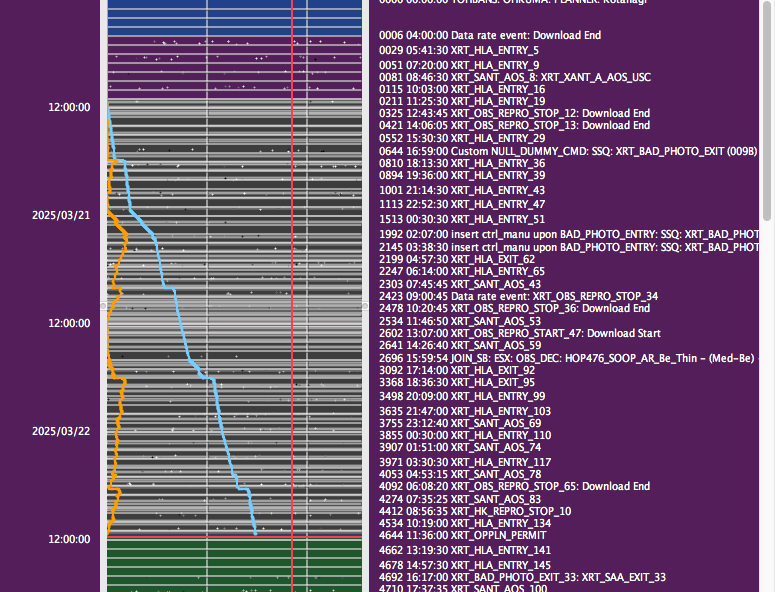The width and height of the screenshot is (775, 592).
Task: Select event 4274 07:35:25 XRT_SANT_AOS_83
Action: 460,500
